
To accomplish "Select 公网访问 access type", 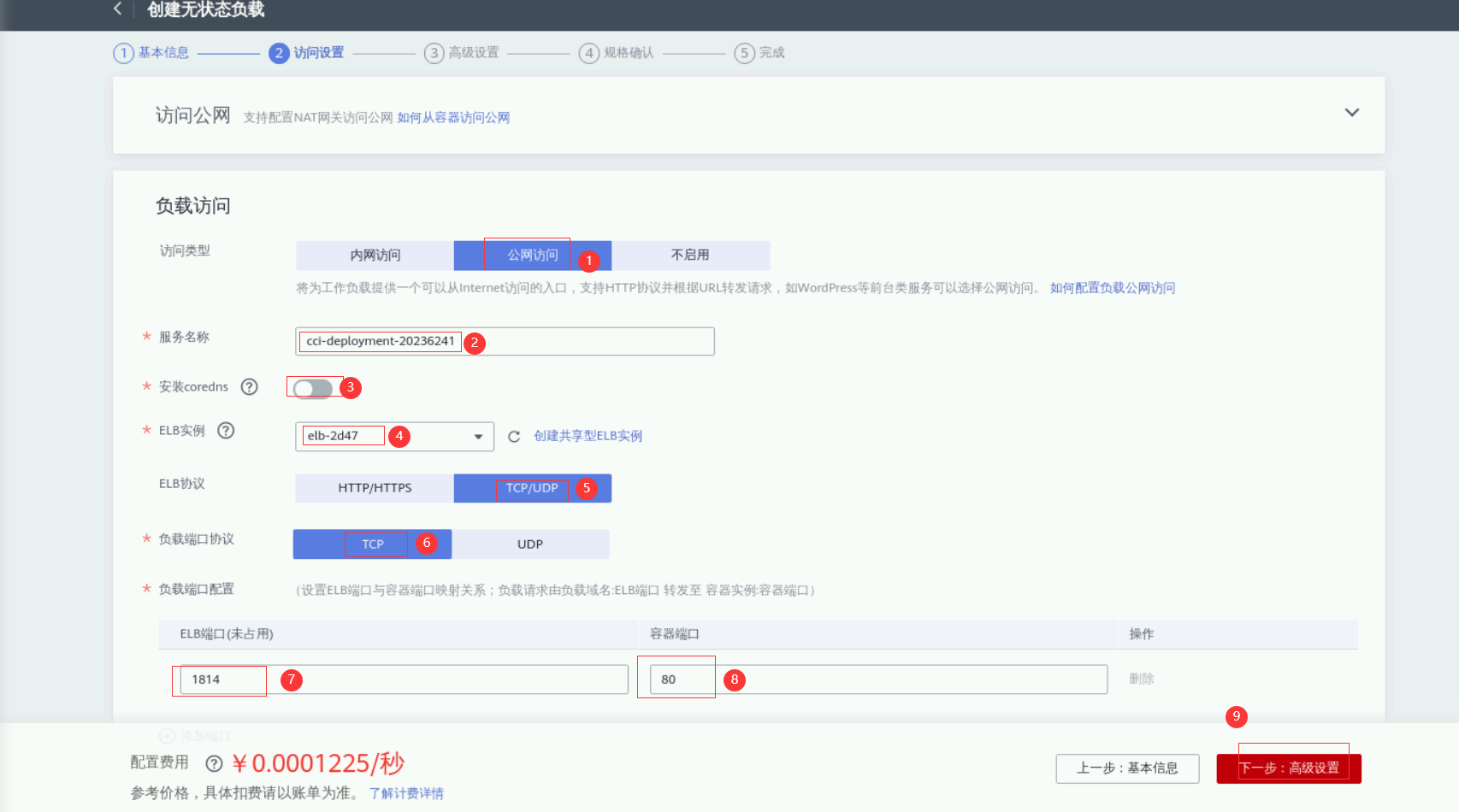I will (533, 256).
